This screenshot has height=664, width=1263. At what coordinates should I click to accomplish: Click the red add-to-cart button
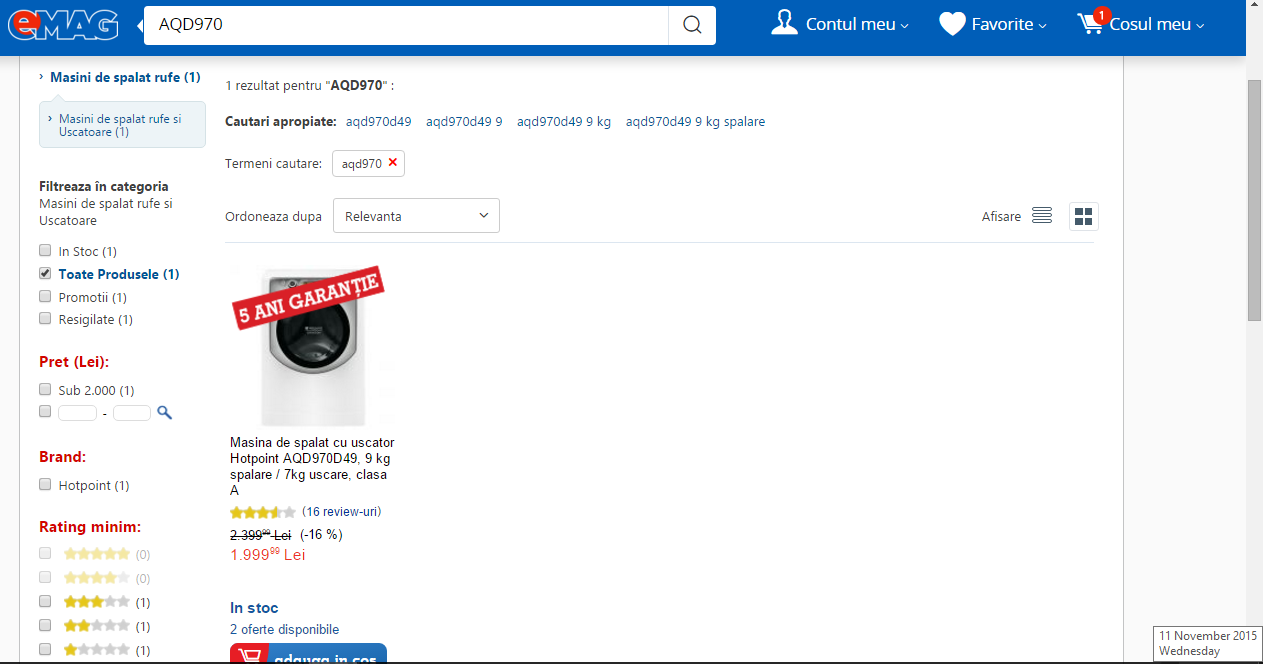308,654
